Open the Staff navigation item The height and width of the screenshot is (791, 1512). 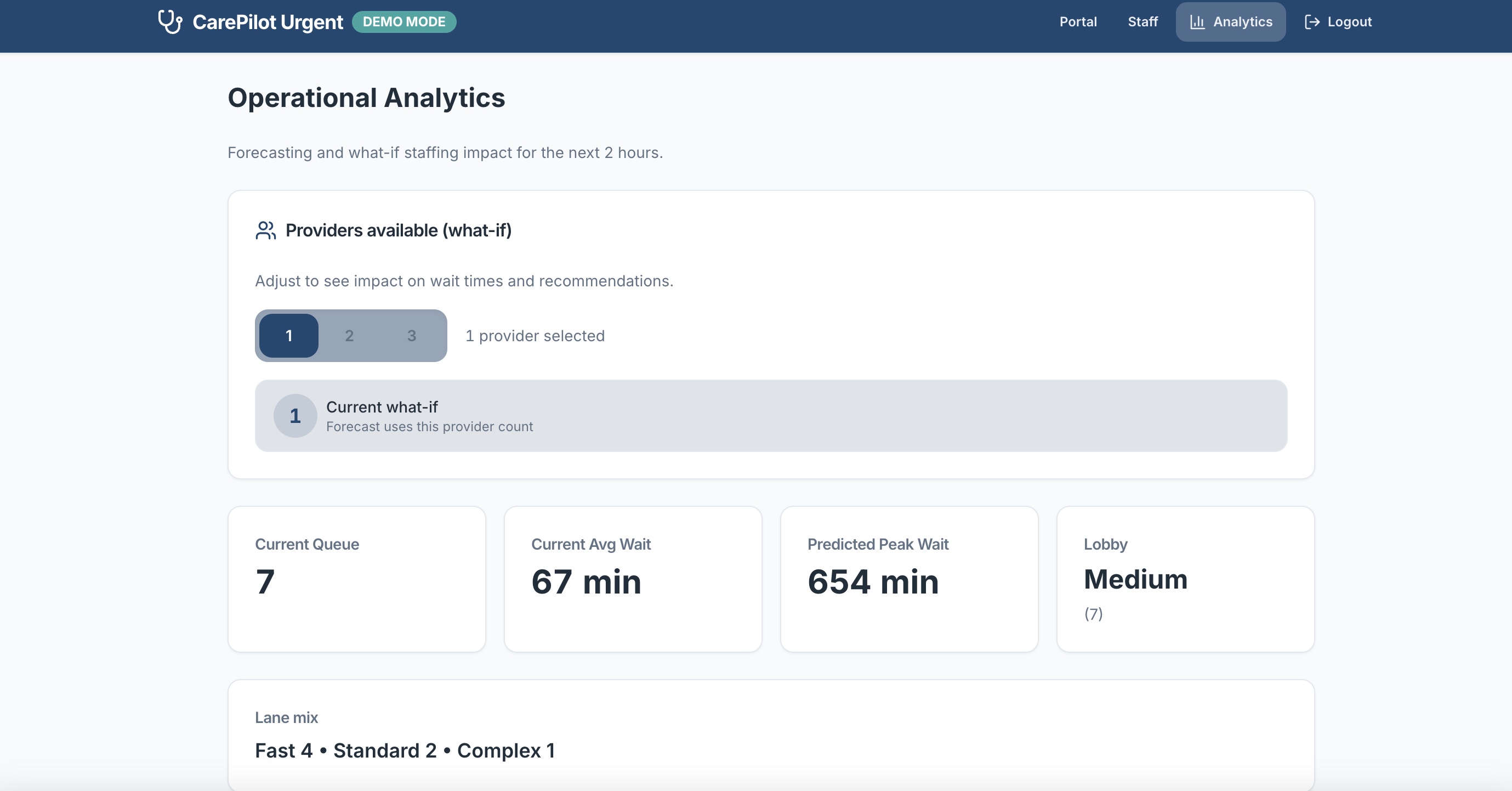click(x=1142, y=22)
